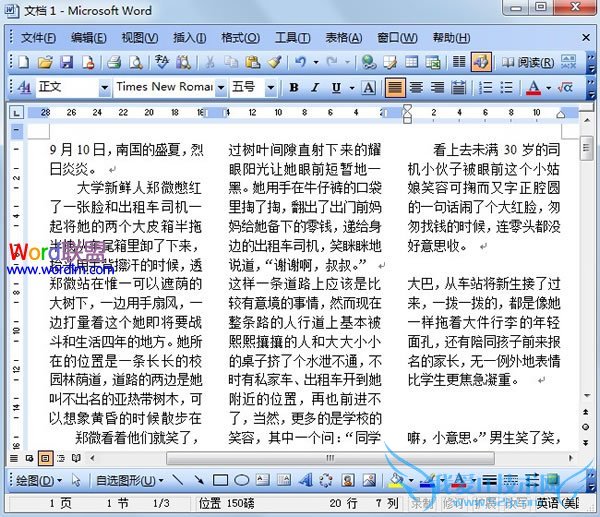The image size is (600, 517).
Task: Apply a character border with the boxed A
Action: (369, 88)
